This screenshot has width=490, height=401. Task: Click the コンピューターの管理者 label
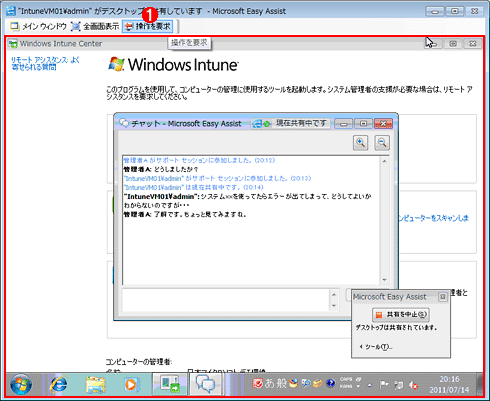[x=139, y=362]
